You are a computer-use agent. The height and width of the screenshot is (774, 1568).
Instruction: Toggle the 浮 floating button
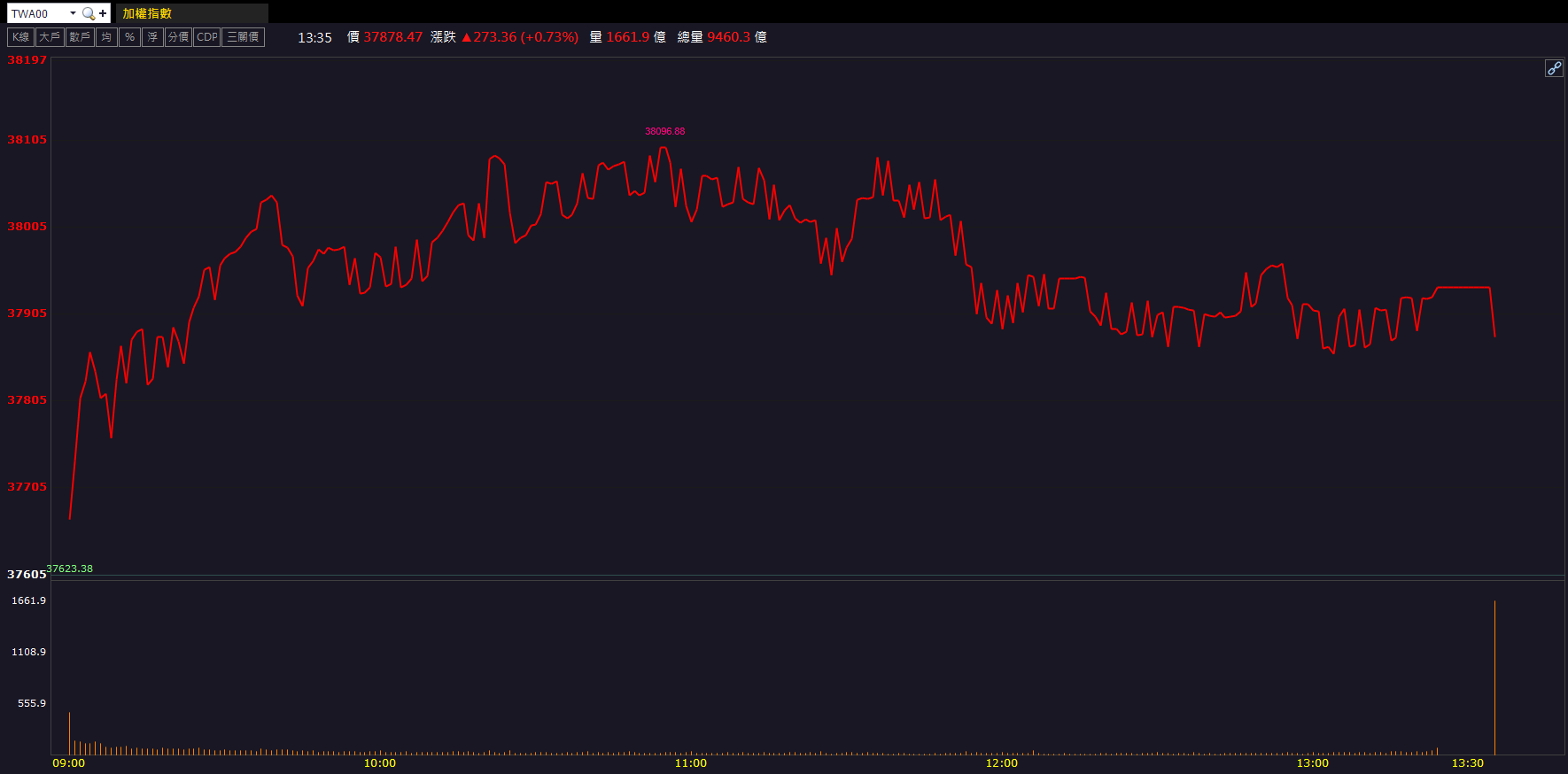(x=152, y=37)
